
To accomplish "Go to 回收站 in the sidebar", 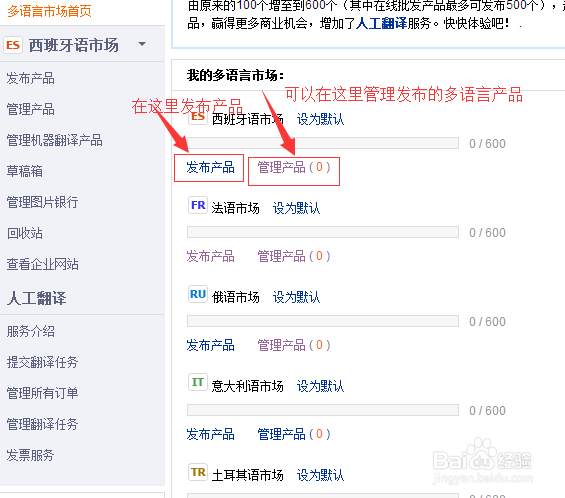I will coord(25,233).
